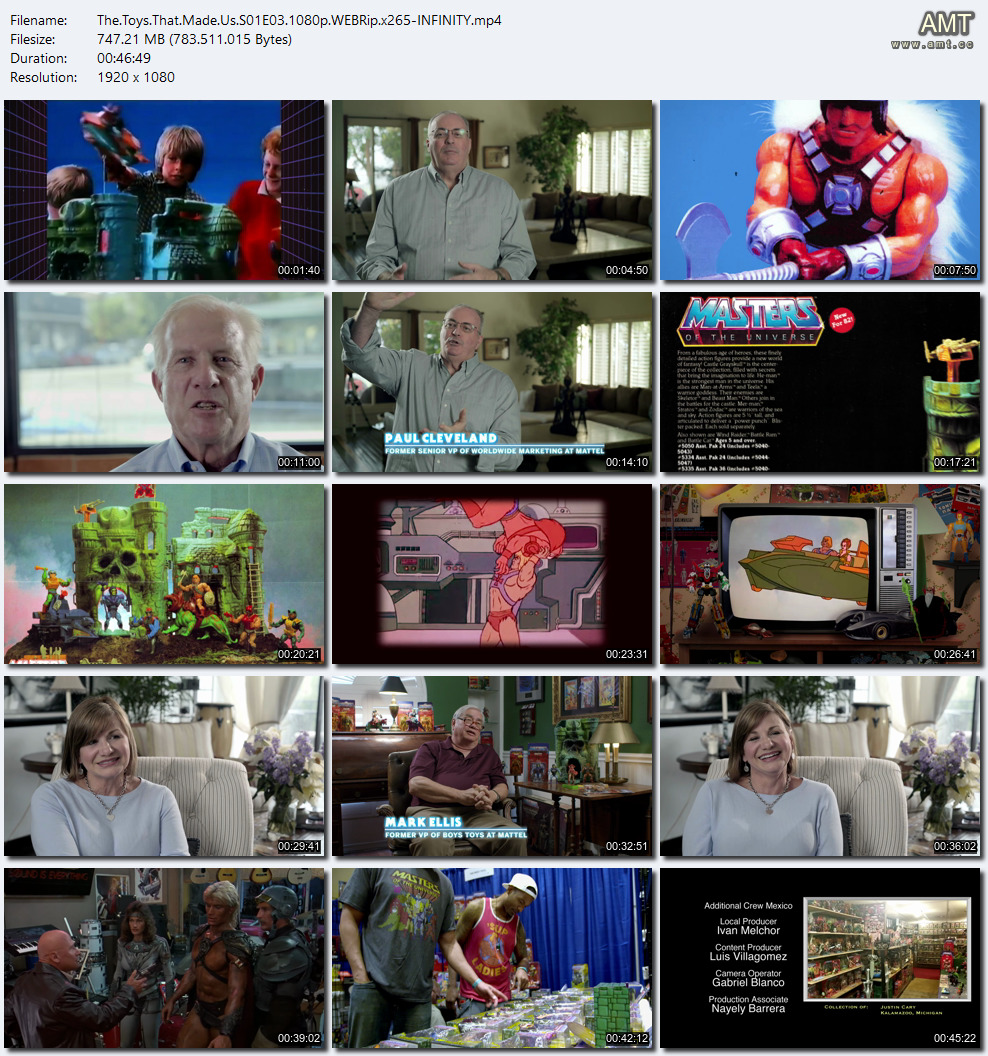Open the www.amt.cc website link

point(931,45)
